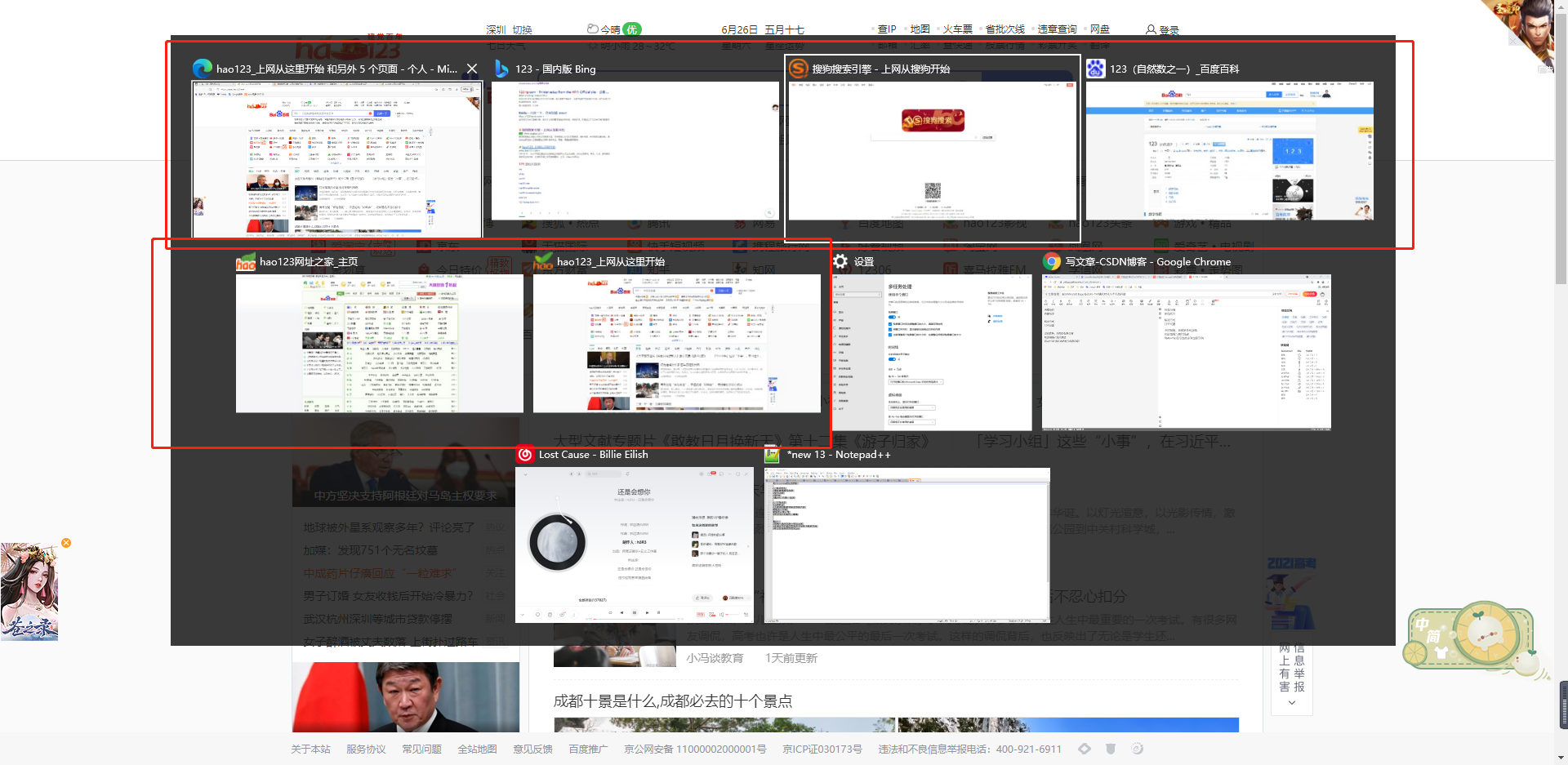Click the diamond certification icon in footer
Viewport: 1568px width, 765px height.
coord(1085,749)
